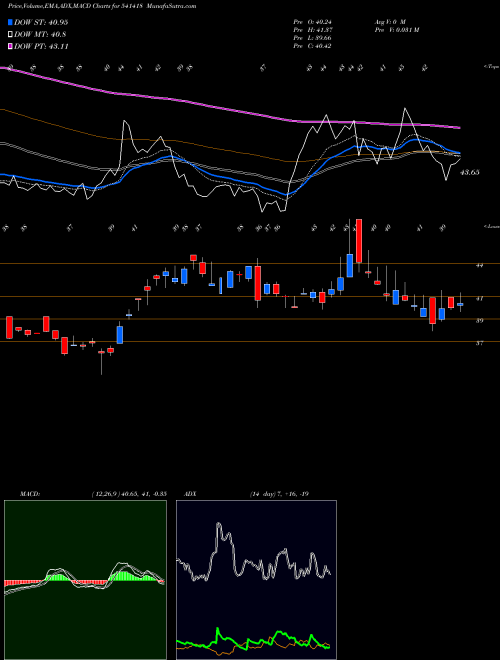The height and width of the screenshot is (660, 500).
Task: Click the ADX parameters '(14 day) 7, +16, -19'
Action: [x=279, y=494]
